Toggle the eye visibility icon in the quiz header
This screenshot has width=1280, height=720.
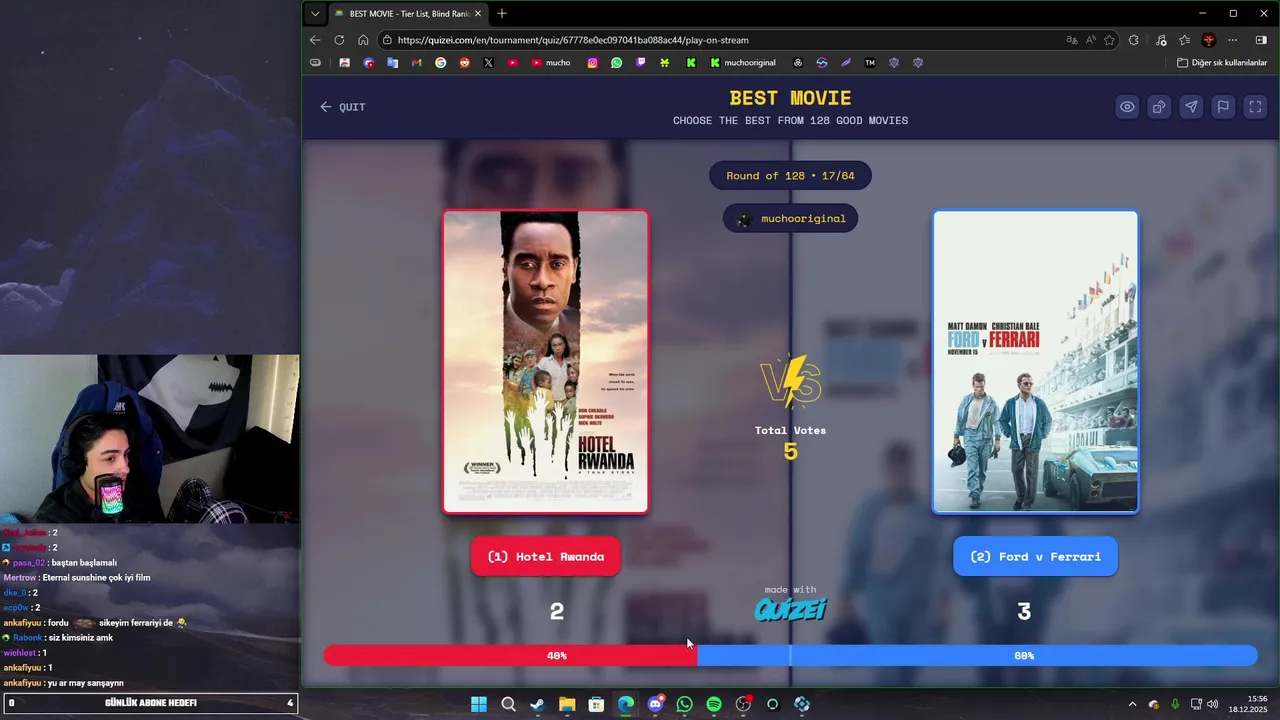pos(1127,107)
